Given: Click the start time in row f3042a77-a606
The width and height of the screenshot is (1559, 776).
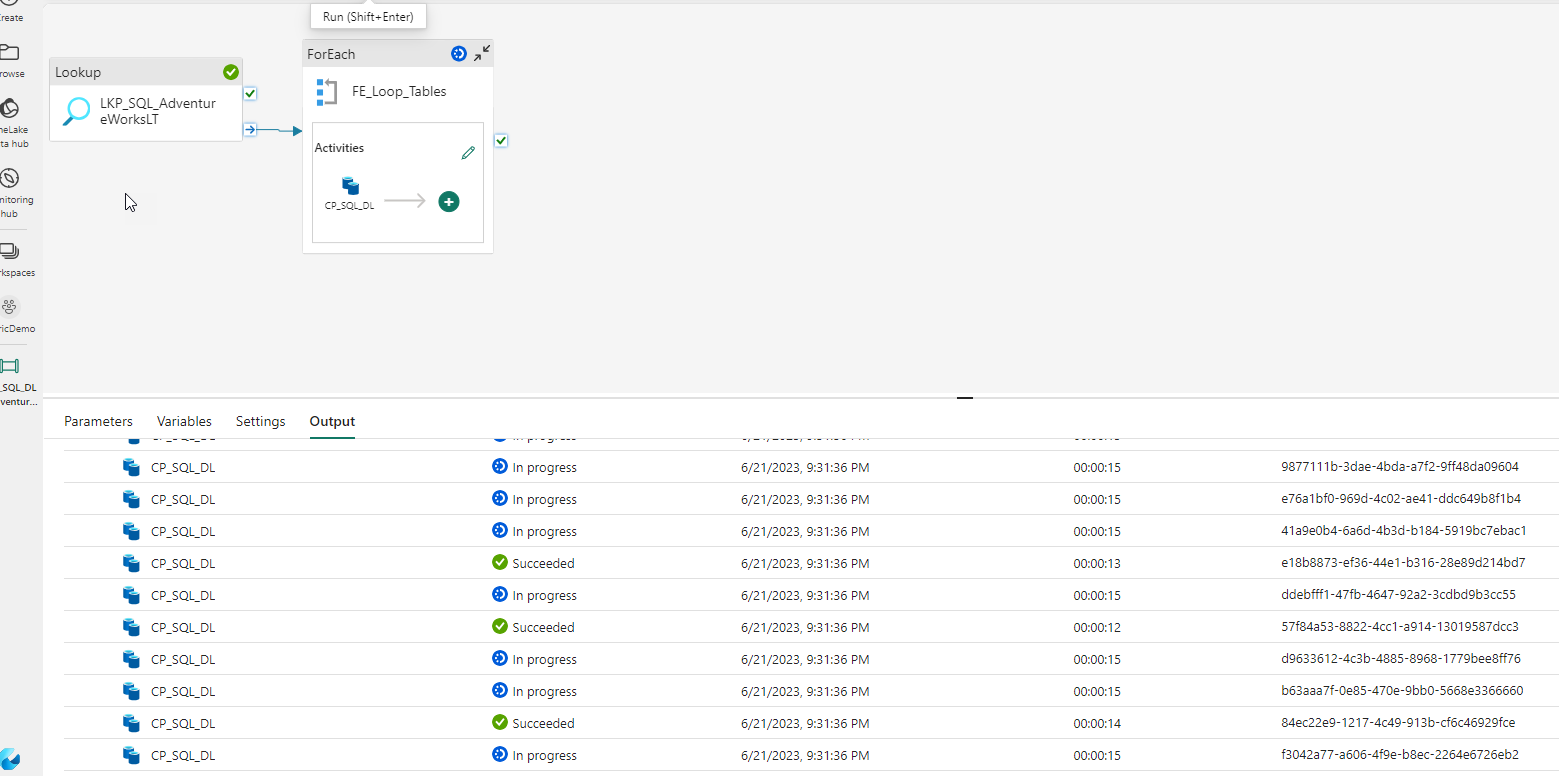Looking at the screenshot, I should click(805, 755).
